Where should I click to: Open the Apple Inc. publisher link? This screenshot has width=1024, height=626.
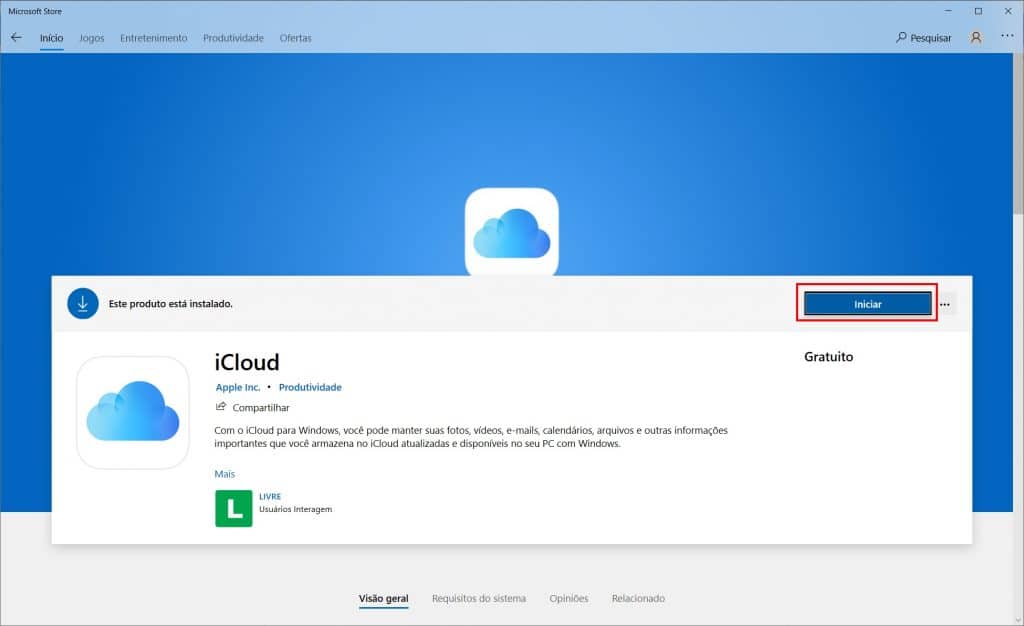coord(238,387)
